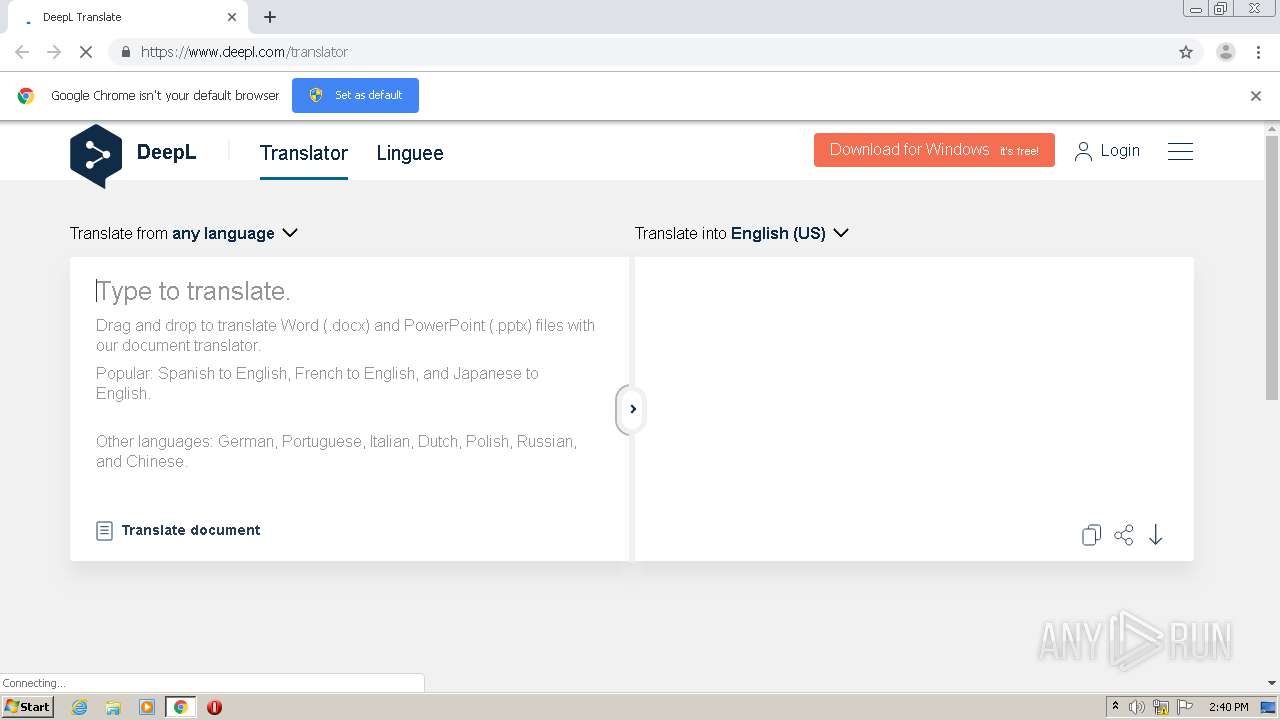Viewport: 1280px width, 720px height.
Task: Share translation via the share icon
Action: click(x=1124, y=535)
